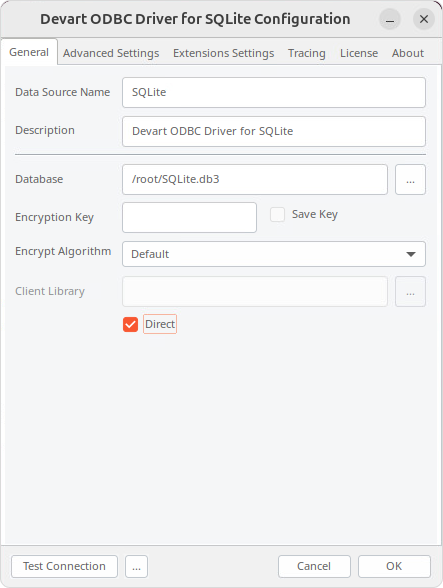Screen dimensions: 443x588
Task: Show the About tab
Action: point(408,53)
